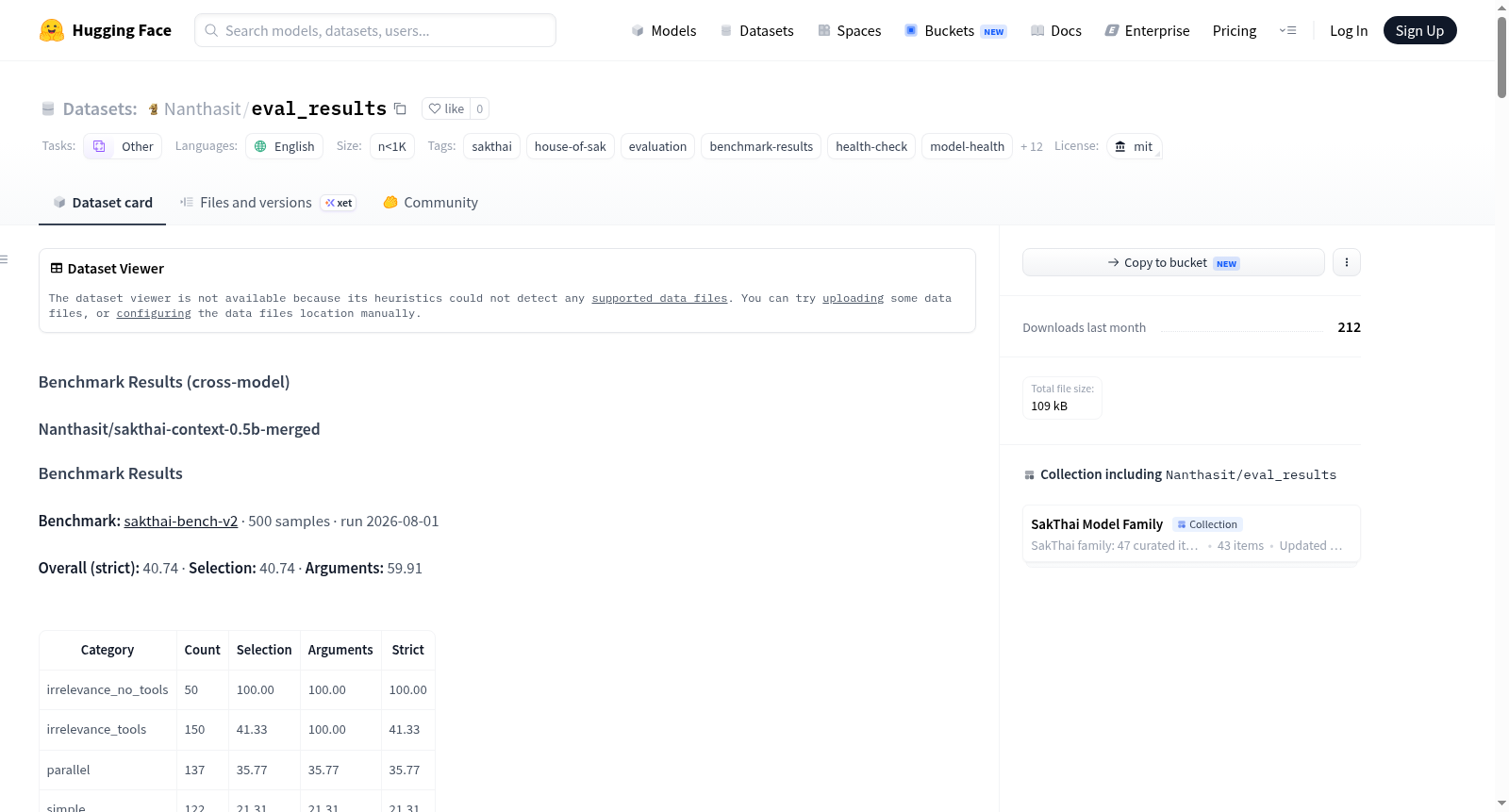The height and width of the screenshot is (812, 1509).
Task: Focus the search models, datasets, users field
Action: click(x=375, y=30)
